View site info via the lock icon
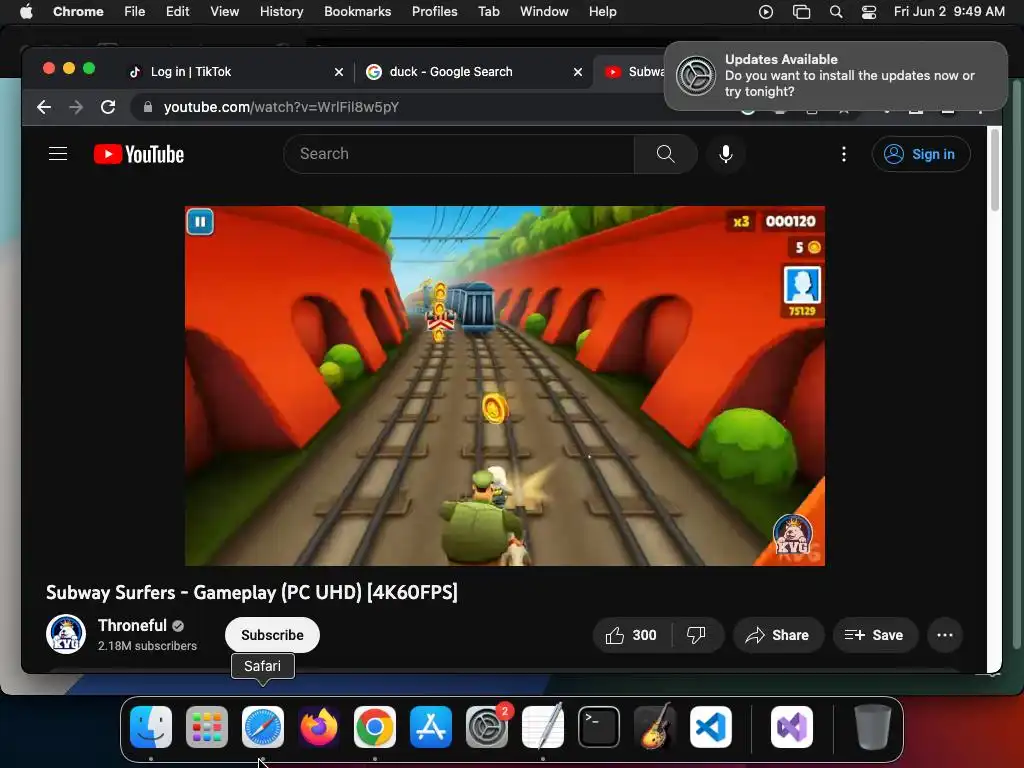 tap(148, 107)
